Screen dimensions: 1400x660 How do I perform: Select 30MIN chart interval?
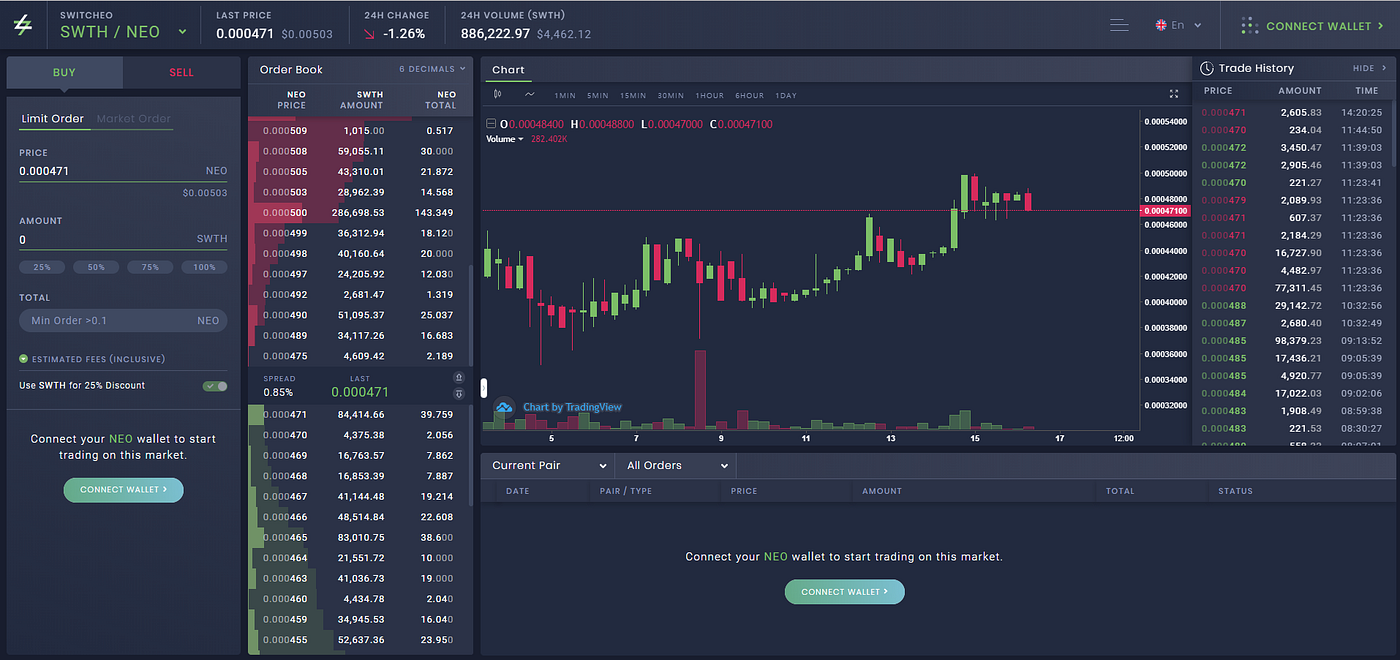click(x=670, y=95)
